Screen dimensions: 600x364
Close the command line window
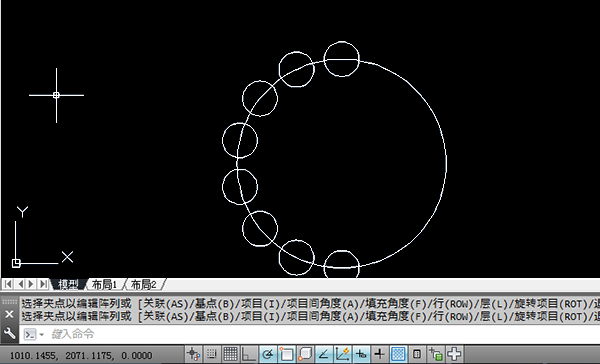pos(9,315)
